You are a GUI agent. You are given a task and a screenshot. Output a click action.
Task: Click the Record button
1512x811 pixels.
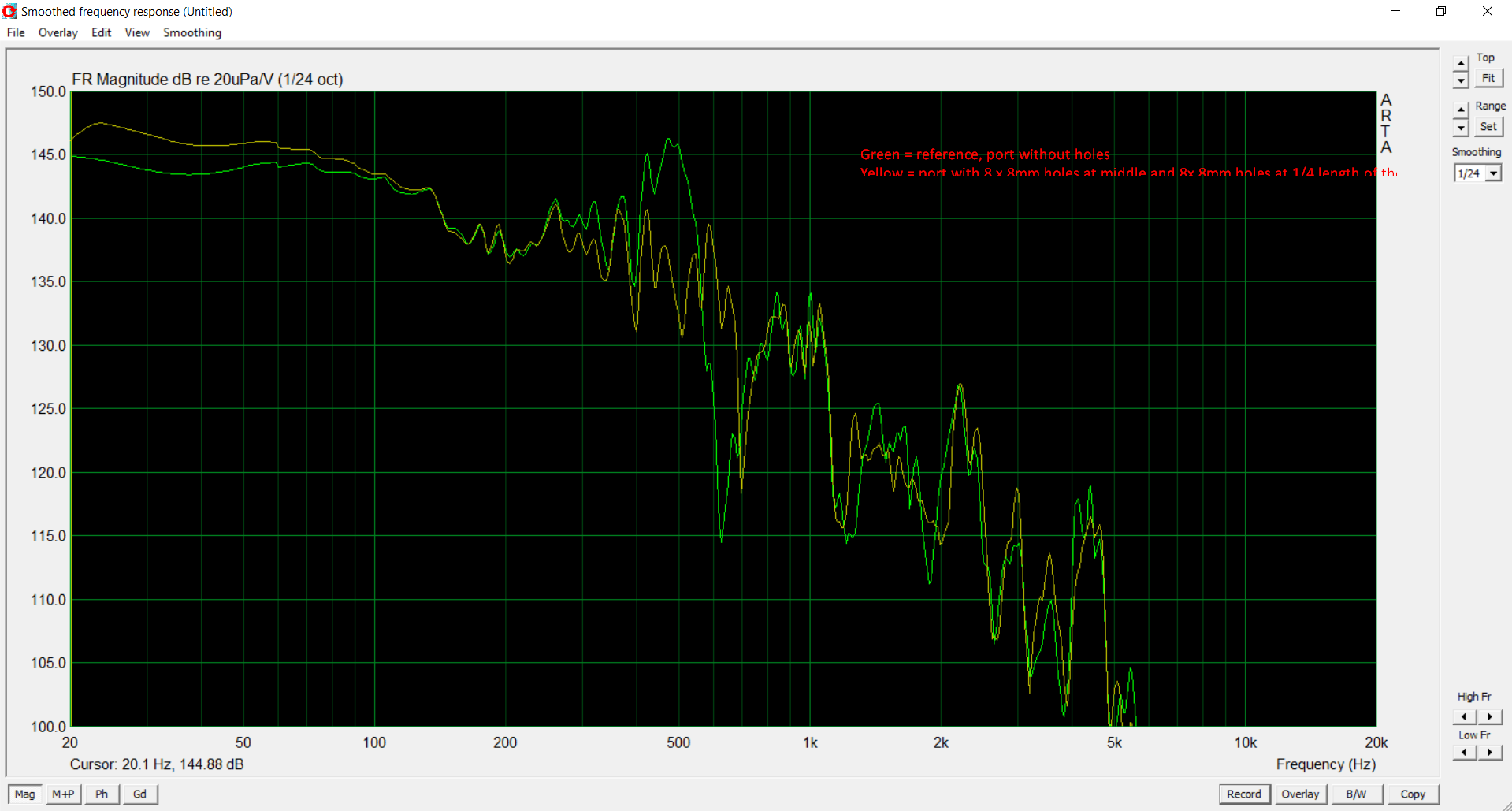(1244, 794)
